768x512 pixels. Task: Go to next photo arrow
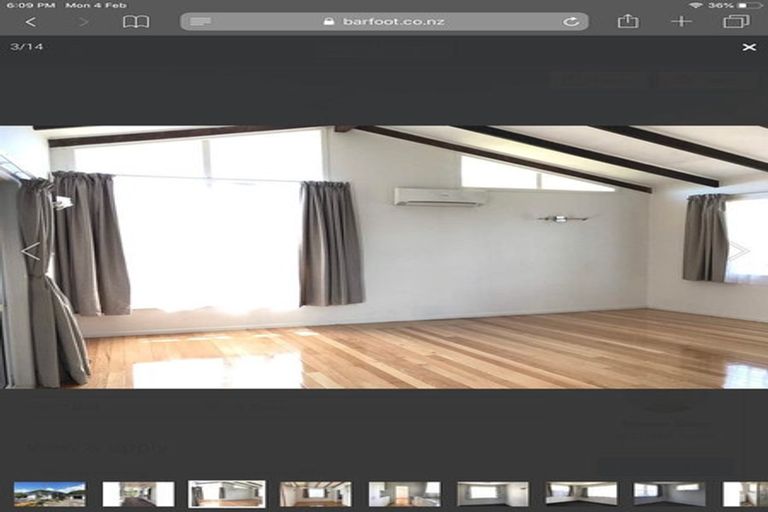[x=739, y=251]
